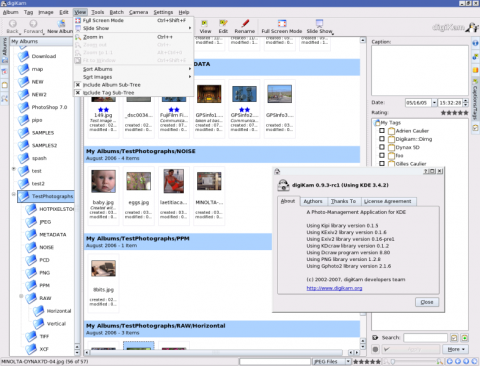Click the Full Screen Mode toolbar icon
480x366 pixels.
click(282, 23)
